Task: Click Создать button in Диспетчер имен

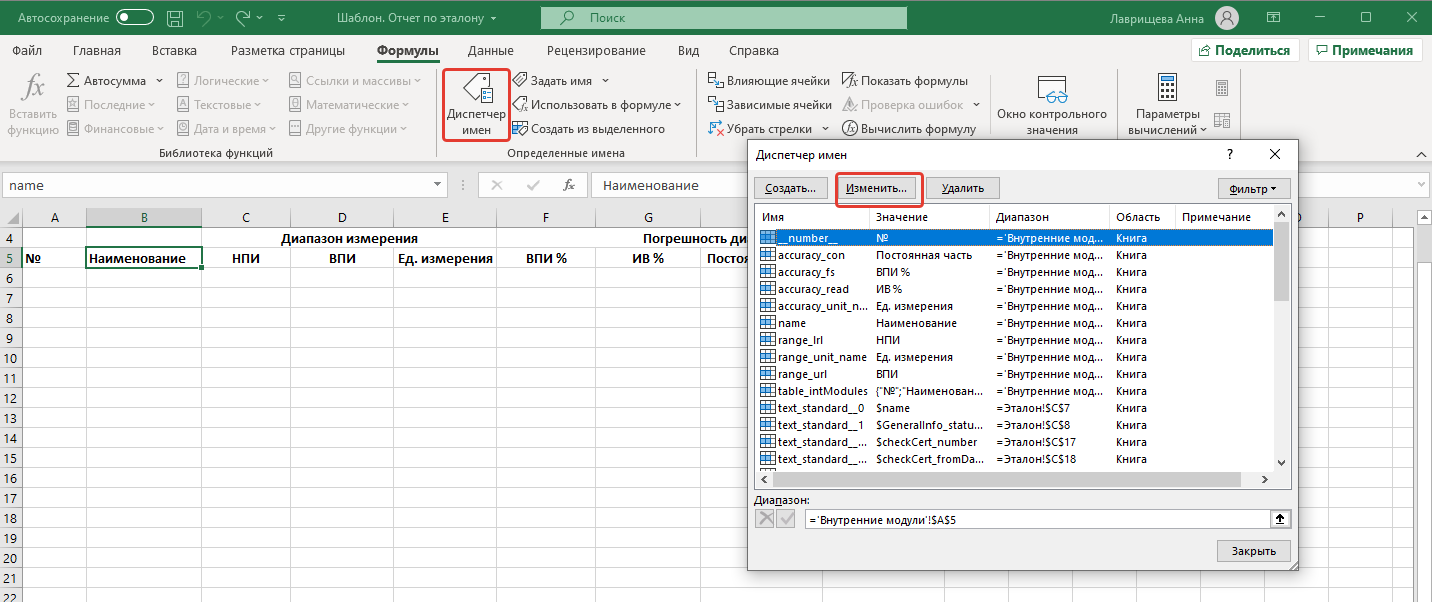Action: (790, 187)
